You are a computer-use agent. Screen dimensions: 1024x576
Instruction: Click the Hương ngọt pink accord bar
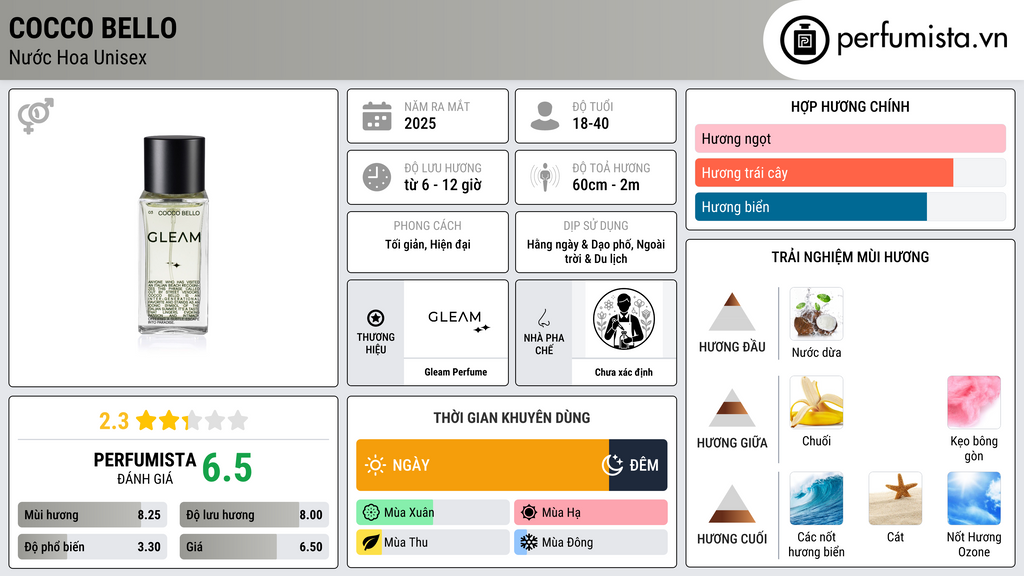(850, 138)
